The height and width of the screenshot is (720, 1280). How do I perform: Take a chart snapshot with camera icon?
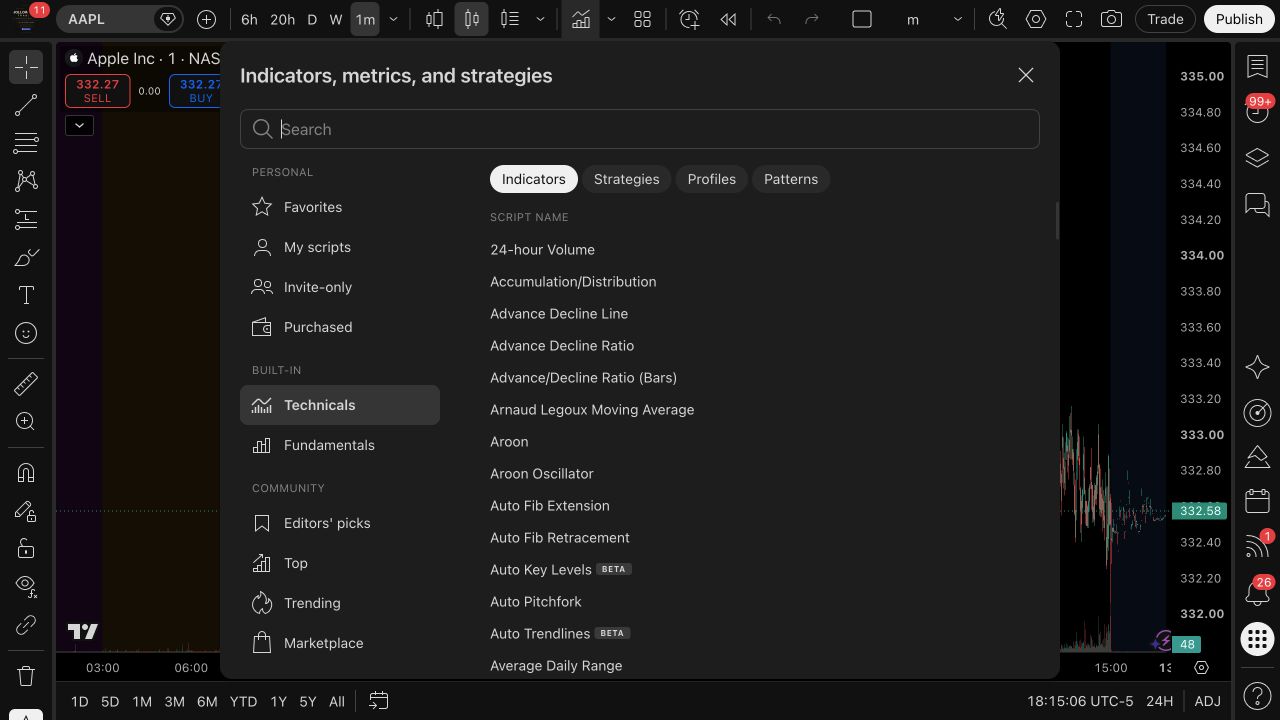click(x=1111, y=19)
